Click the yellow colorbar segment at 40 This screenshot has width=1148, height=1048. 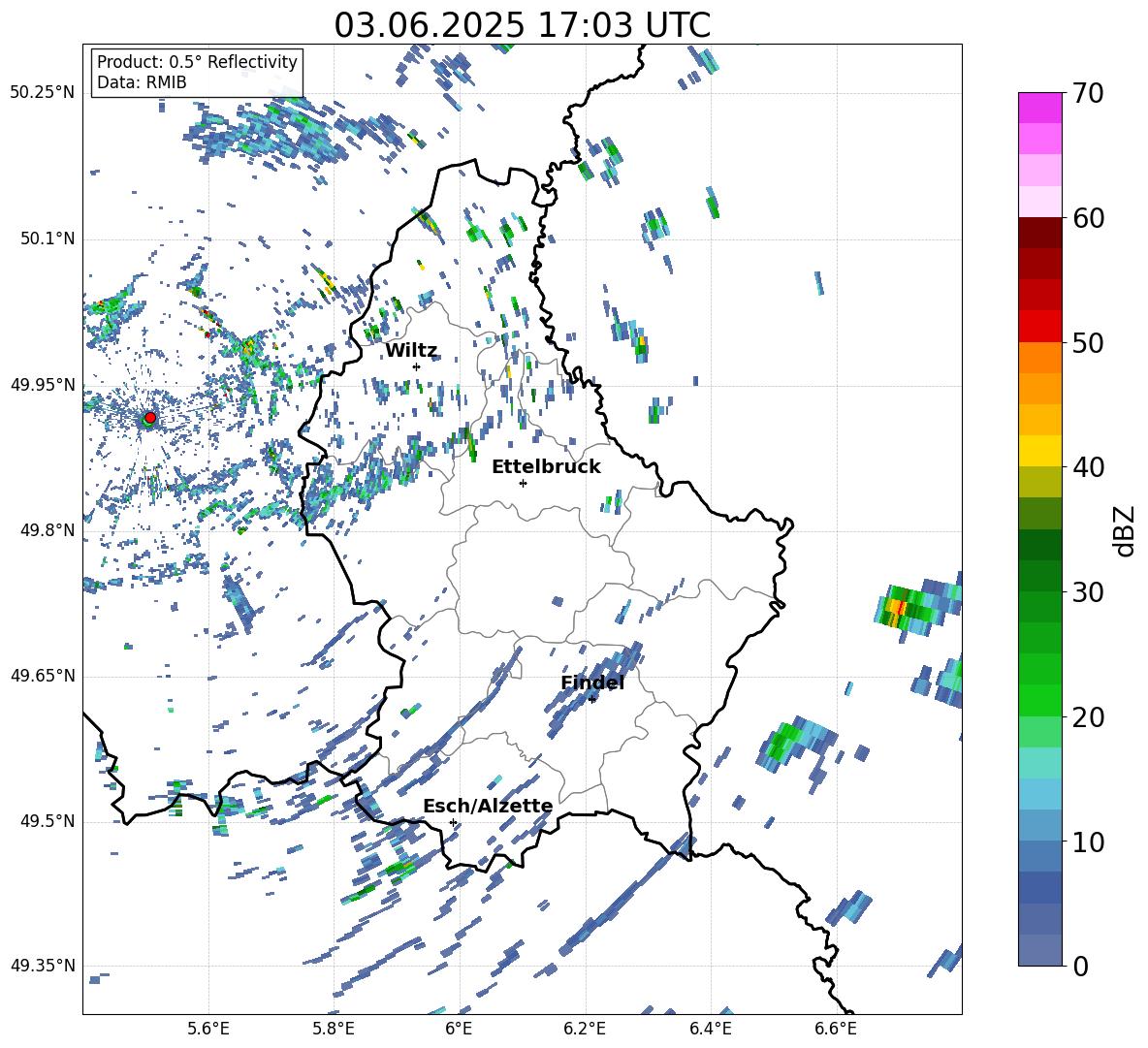tap(1039, 450)
